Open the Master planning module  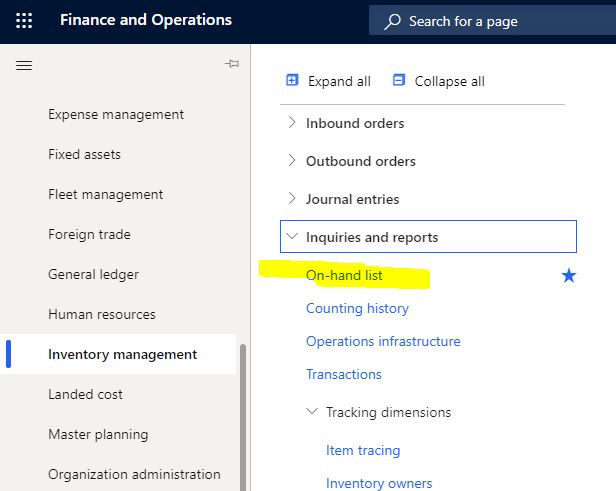point(98,434)
